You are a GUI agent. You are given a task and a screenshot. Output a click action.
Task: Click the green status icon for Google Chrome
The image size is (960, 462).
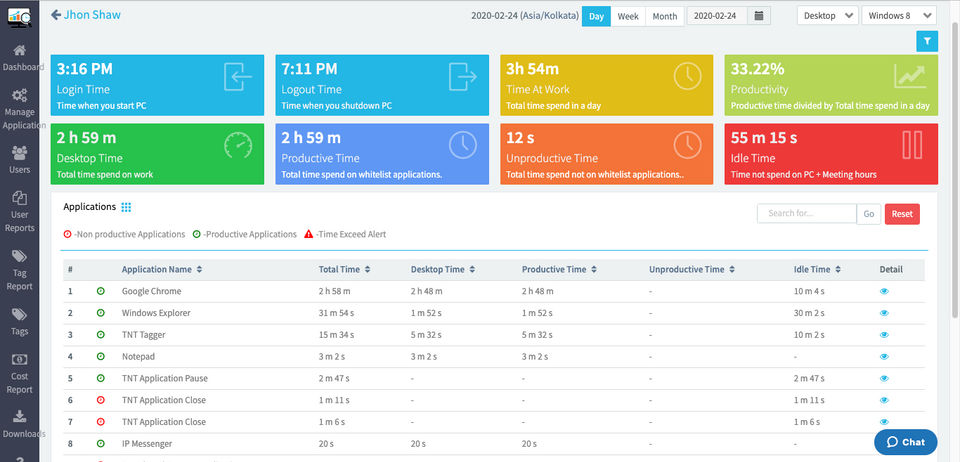pos(100,291)
